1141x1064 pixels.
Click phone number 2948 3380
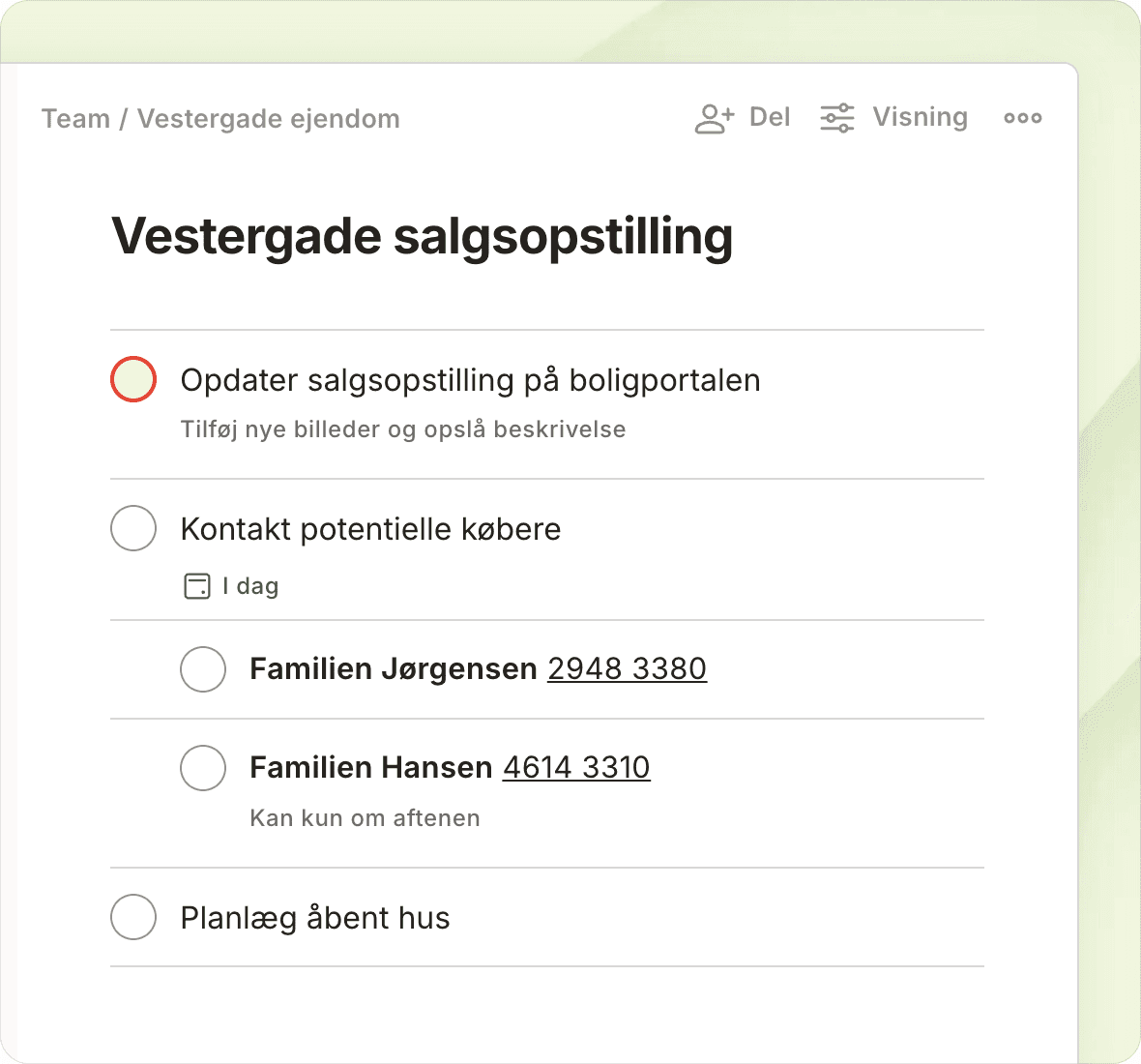click(627, 668)
